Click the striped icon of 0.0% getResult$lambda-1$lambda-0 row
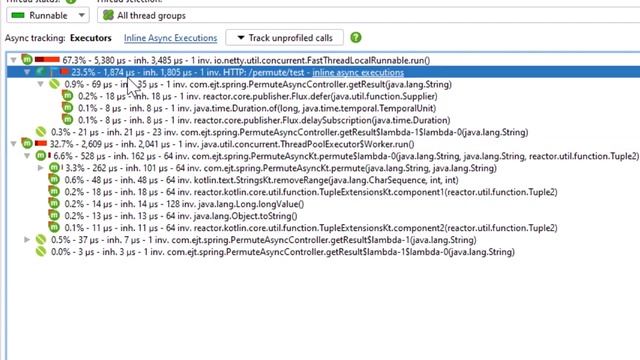 coord(41,251)
